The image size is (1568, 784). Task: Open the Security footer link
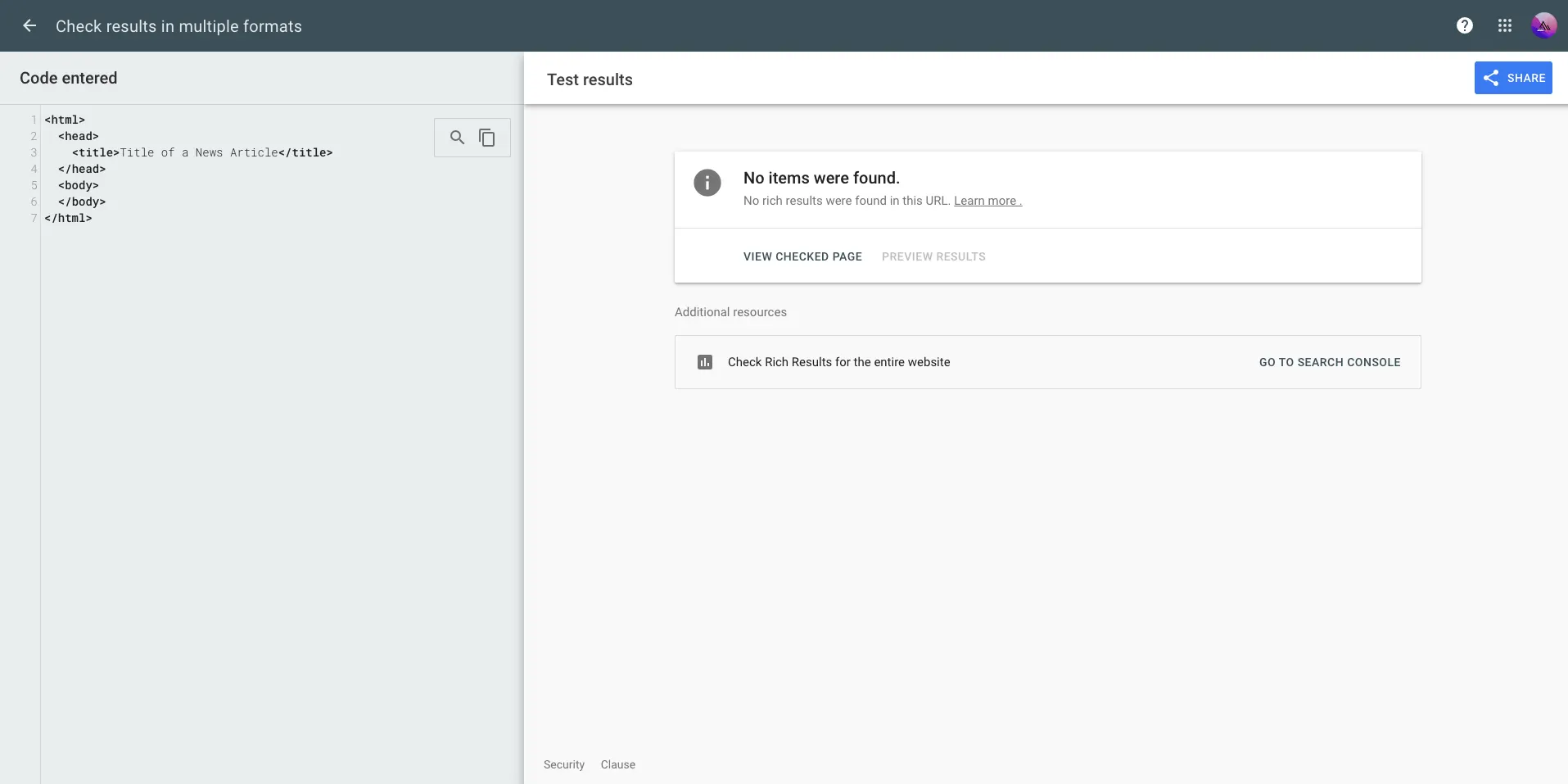[x=564, y=764]
